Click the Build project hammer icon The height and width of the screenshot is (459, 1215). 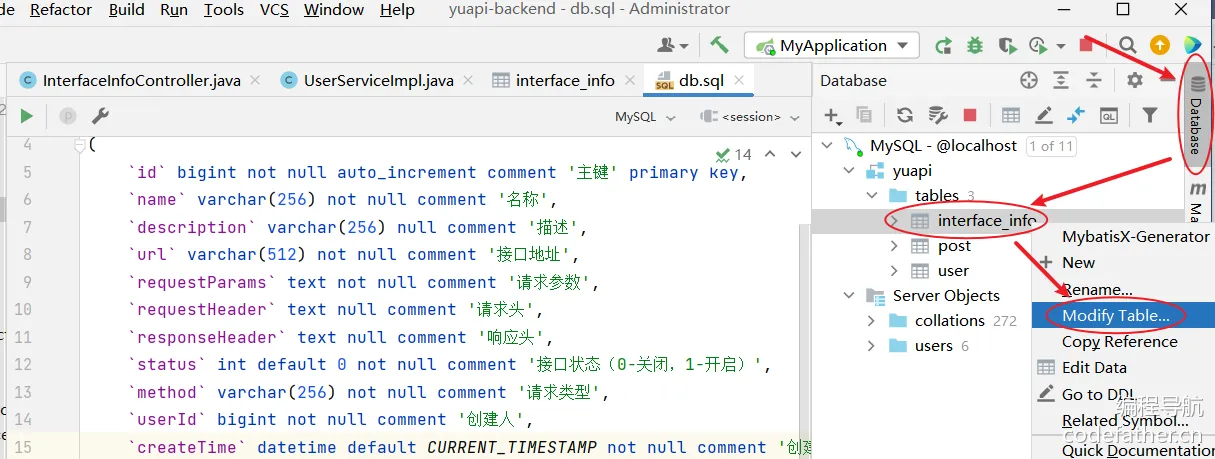click(719, 45)
